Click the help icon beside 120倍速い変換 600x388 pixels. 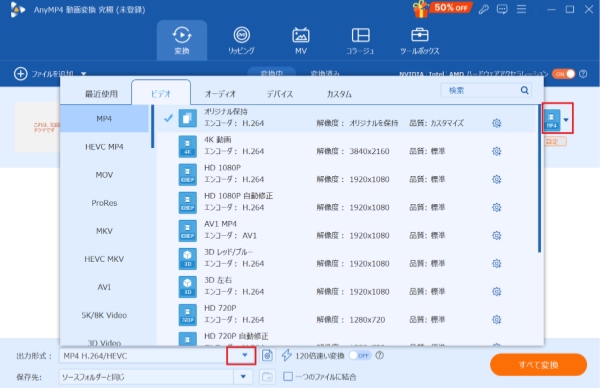(x=379, y=355)
